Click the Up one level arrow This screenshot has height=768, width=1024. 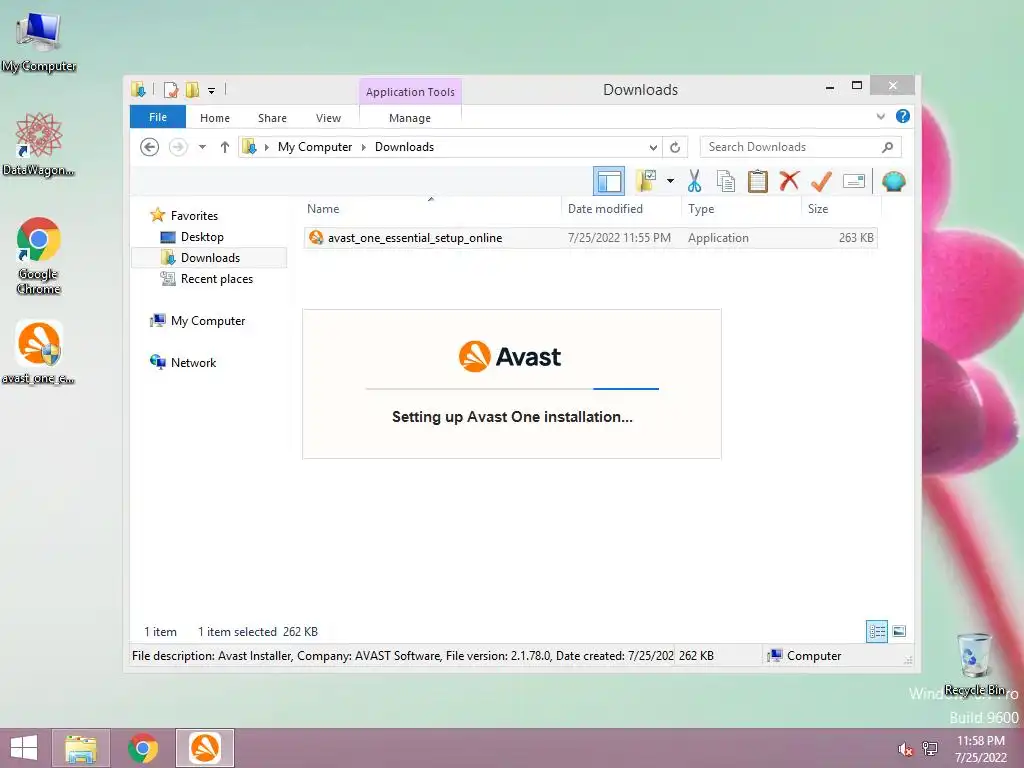point(225,147)
